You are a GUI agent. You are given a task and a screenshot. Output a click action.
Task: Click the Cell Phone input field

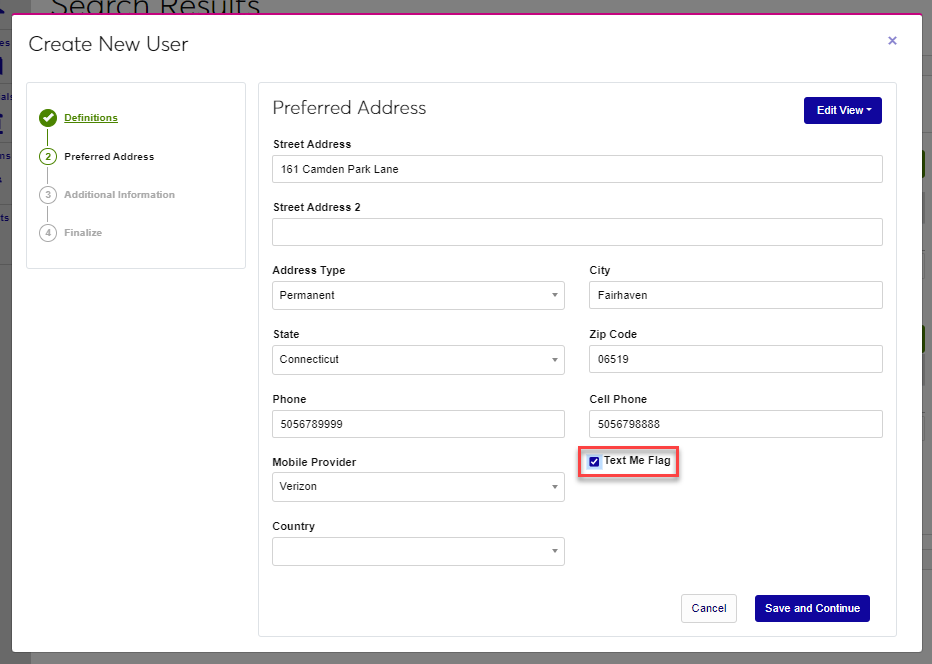coord(735,424)
